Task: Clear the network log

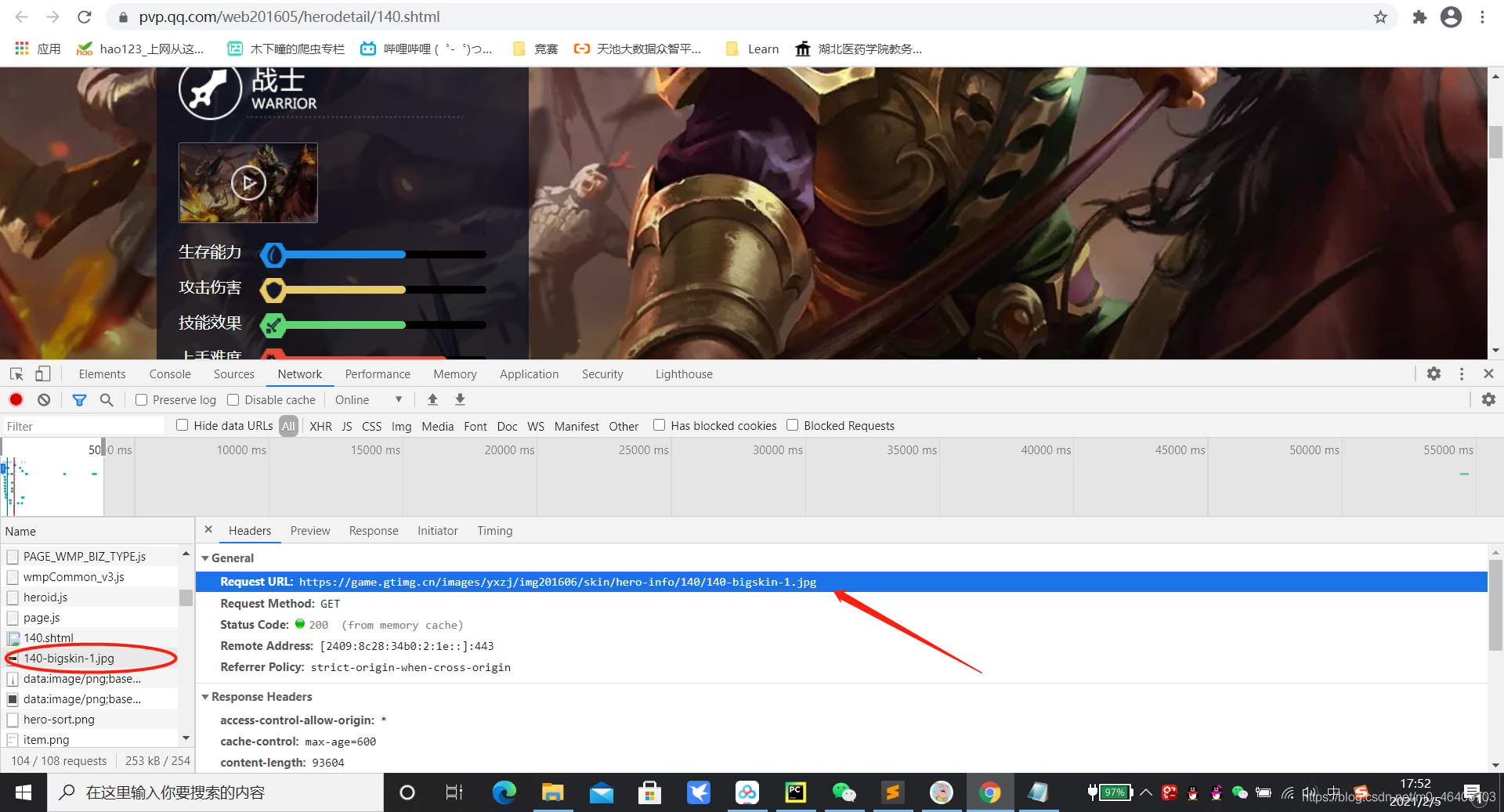Action: coord(44,399)
